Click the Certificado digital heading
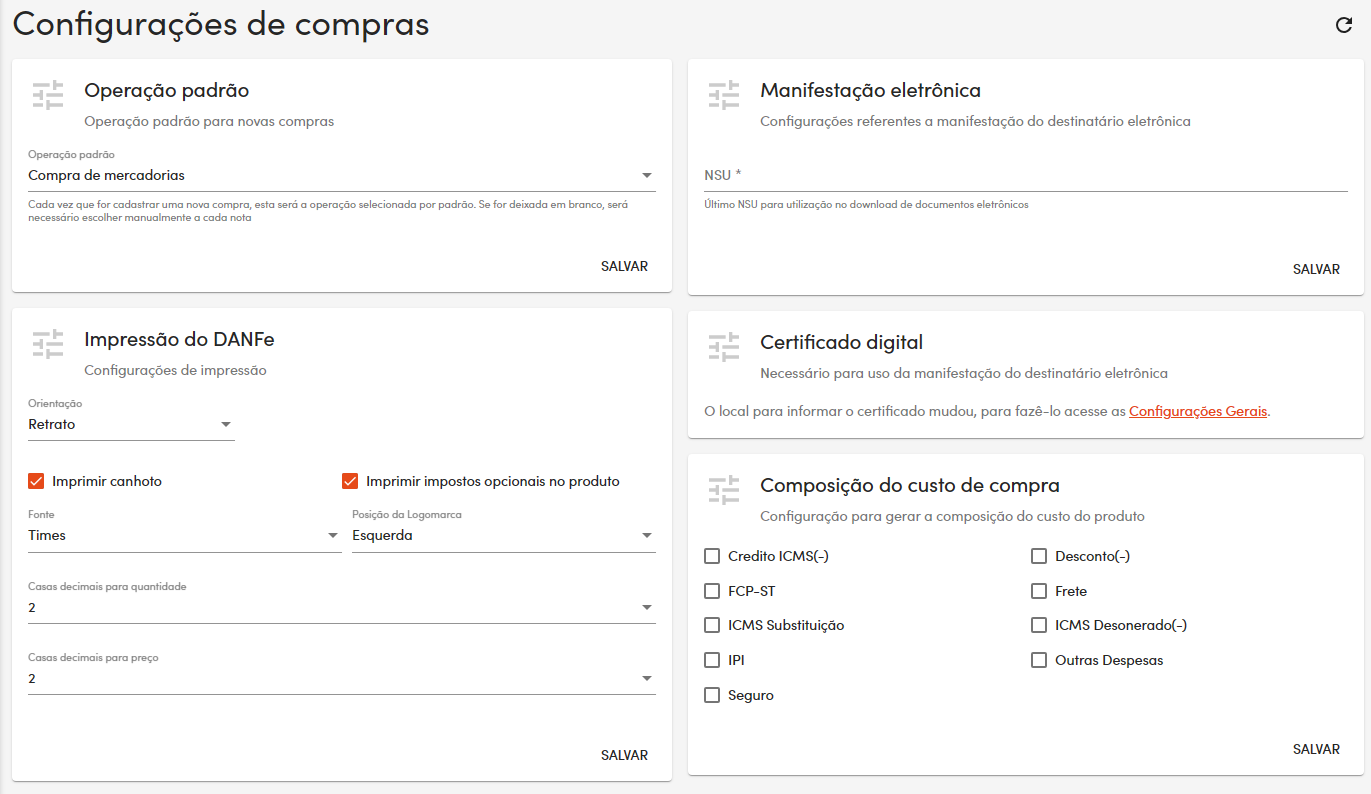1371x794 pixels. [841, 343]
